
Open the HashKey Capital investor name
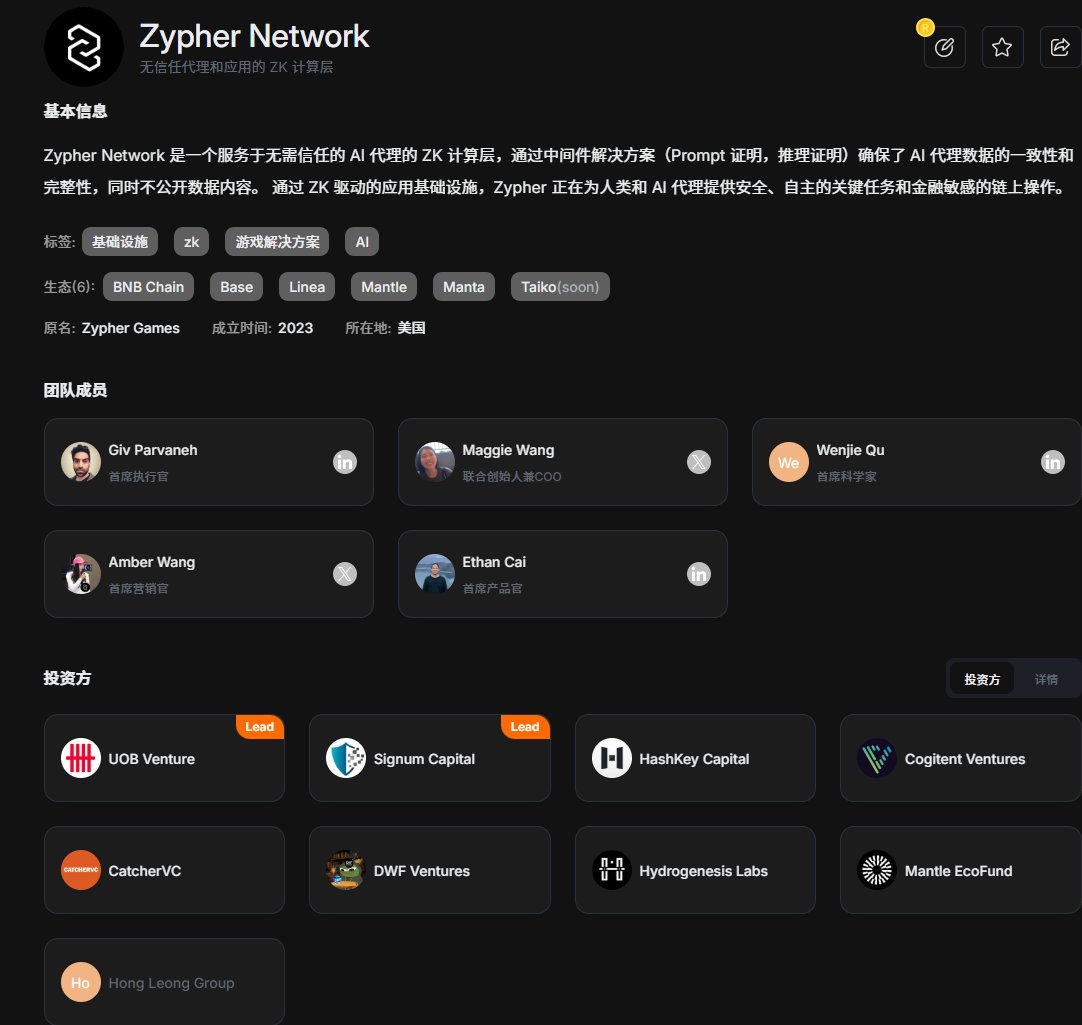[694, 759]
